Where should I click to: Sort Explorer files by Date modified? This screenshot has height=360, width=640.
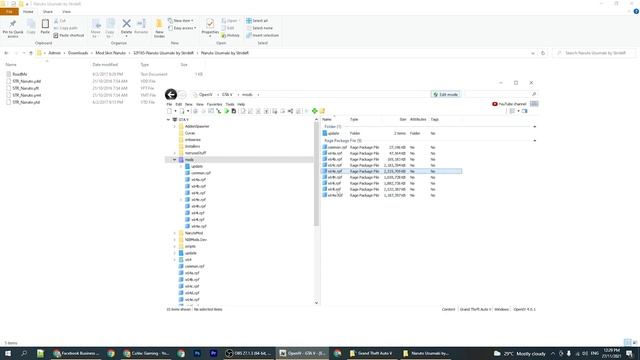click(105, 64)
